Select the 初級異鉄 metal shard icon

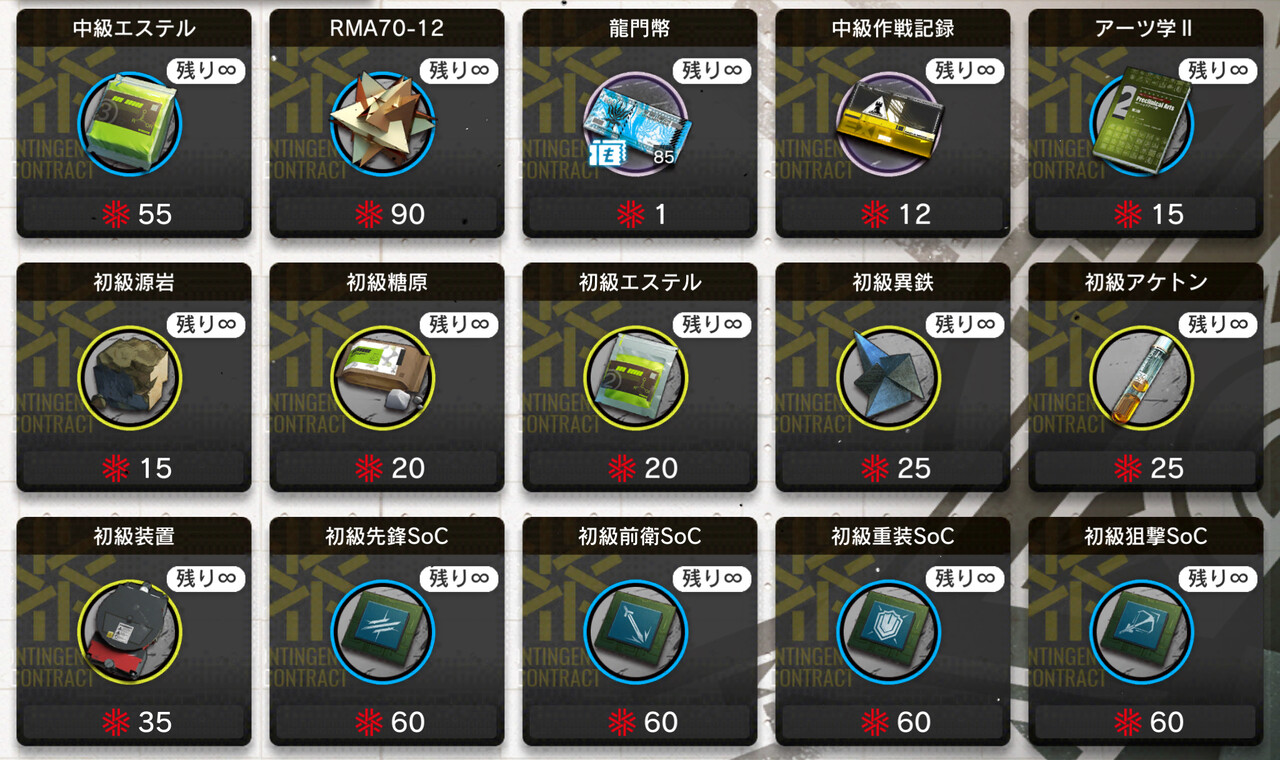point(889,379)
